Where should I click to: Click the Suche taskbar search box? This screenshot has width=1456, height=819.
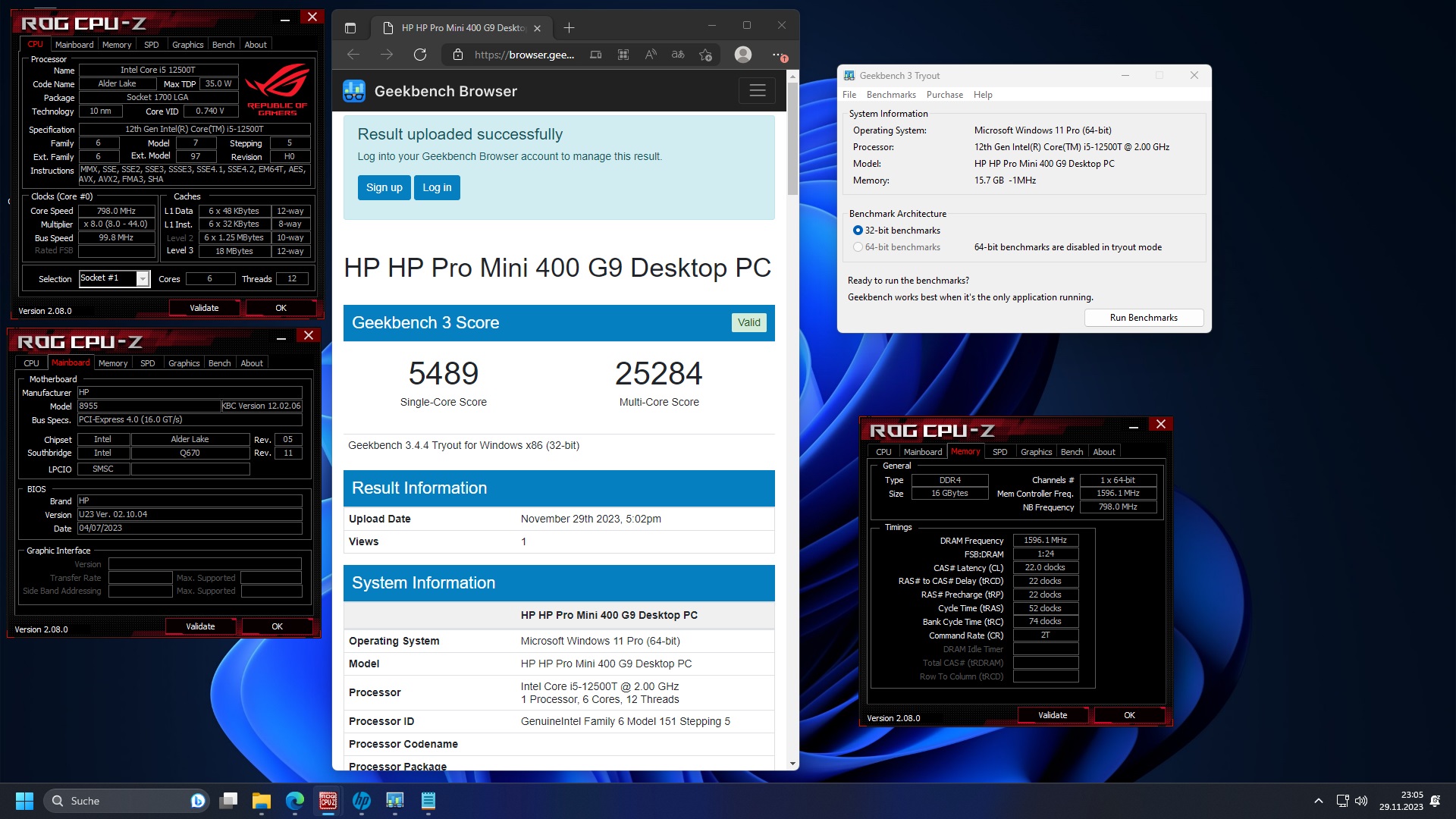(x=127, y=801)
